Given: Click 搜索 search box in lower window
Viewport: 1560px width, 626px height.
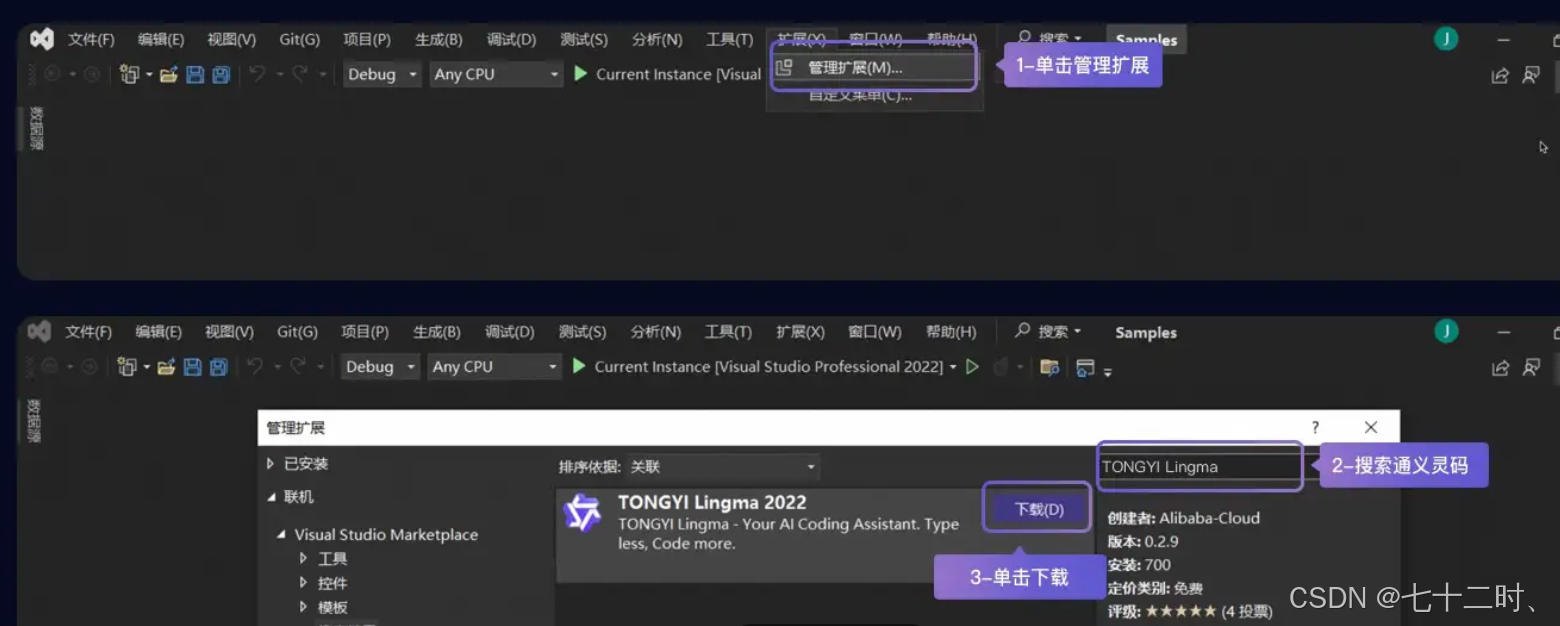Looking at the screenshot, I should click(1049, 332).
